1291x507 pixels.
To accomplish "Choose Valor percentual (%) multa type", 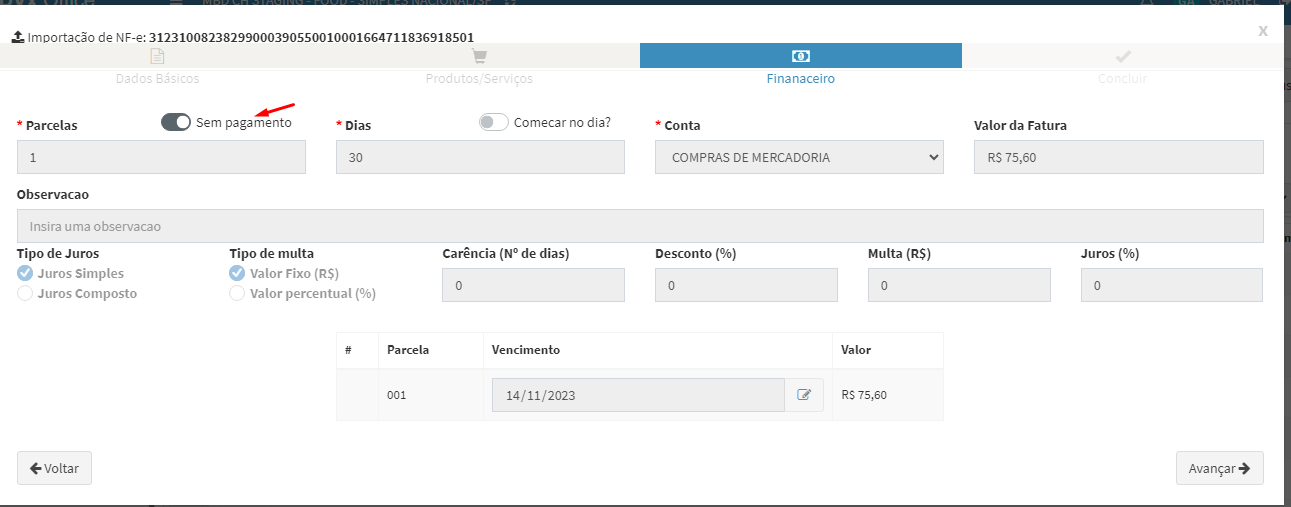I will coord(237,294).
